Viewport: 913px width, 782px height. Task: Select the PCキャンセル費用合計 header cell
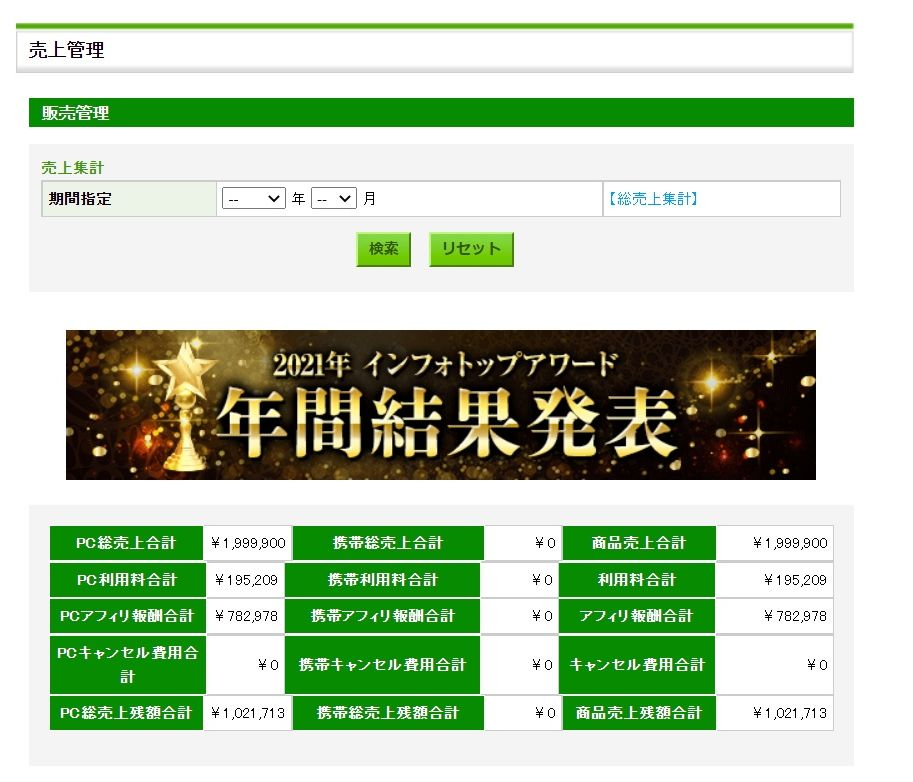pos(126,664)
